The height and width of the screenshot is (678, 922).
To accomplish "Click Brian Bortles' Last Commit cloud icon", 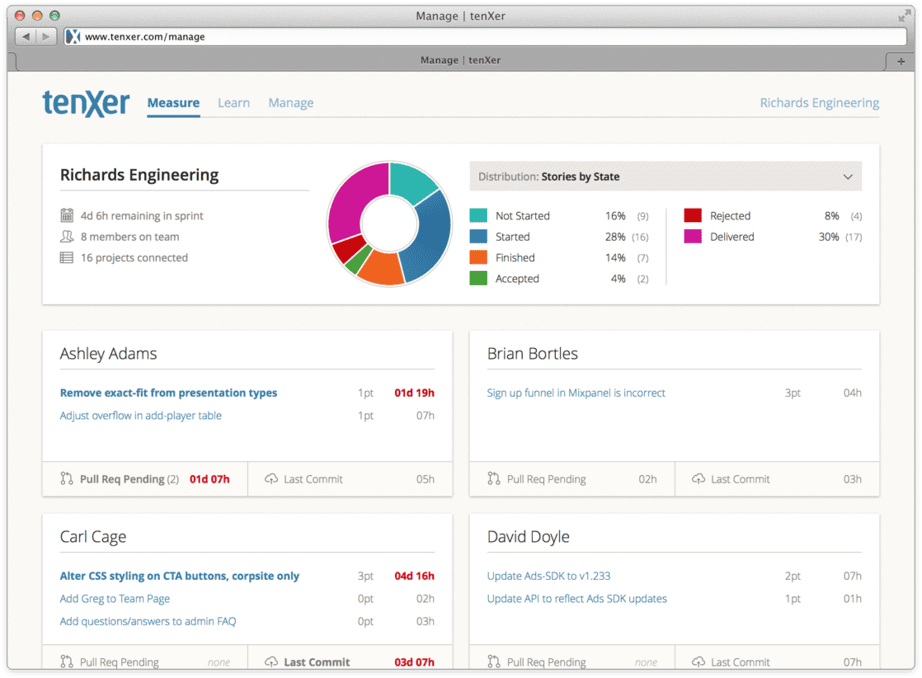I will (x=698, y=479).
